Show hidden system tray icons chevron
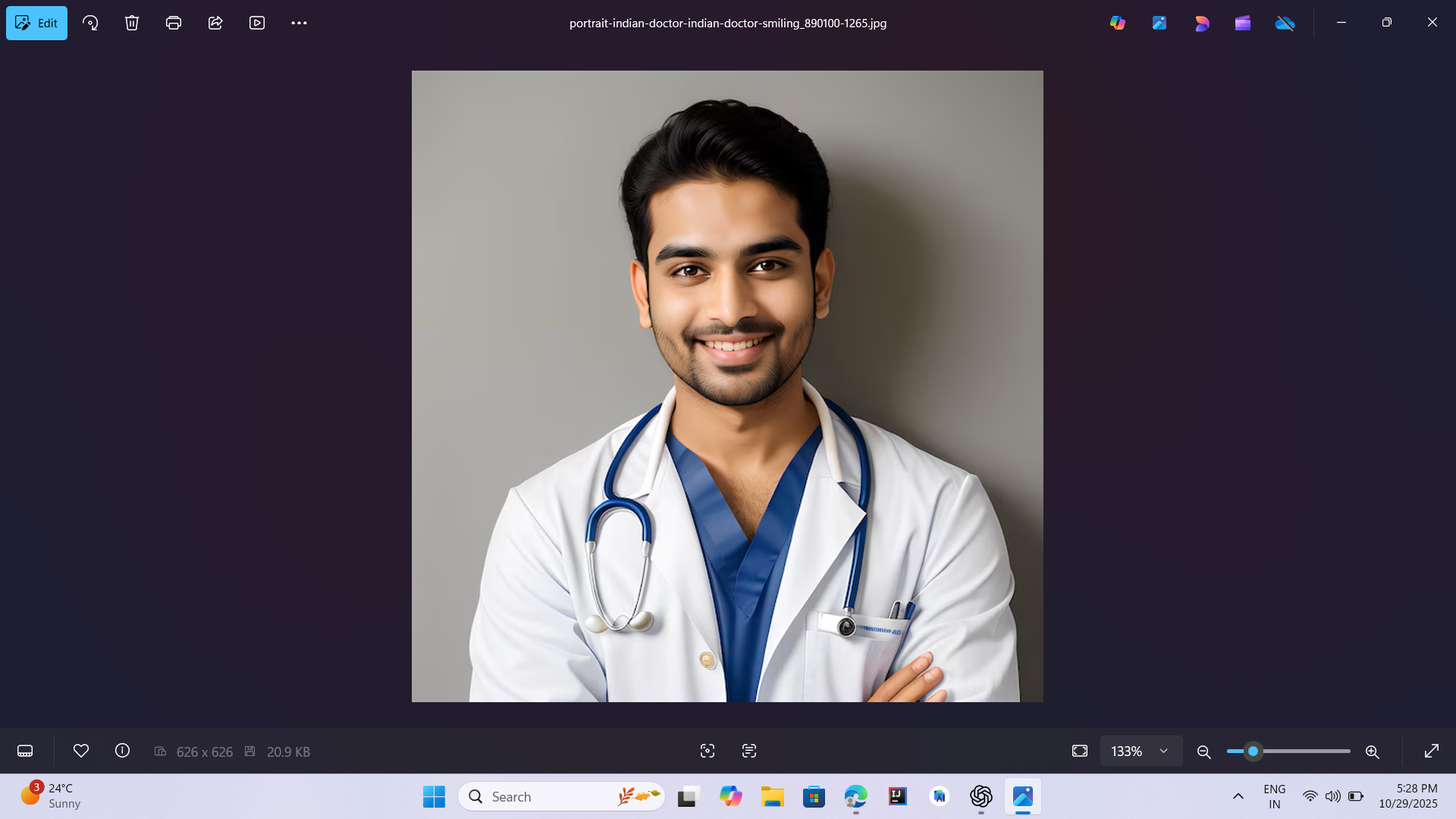Viewport: 1456px width, 819px height. pyautogui.click(x=1238, y=796)
